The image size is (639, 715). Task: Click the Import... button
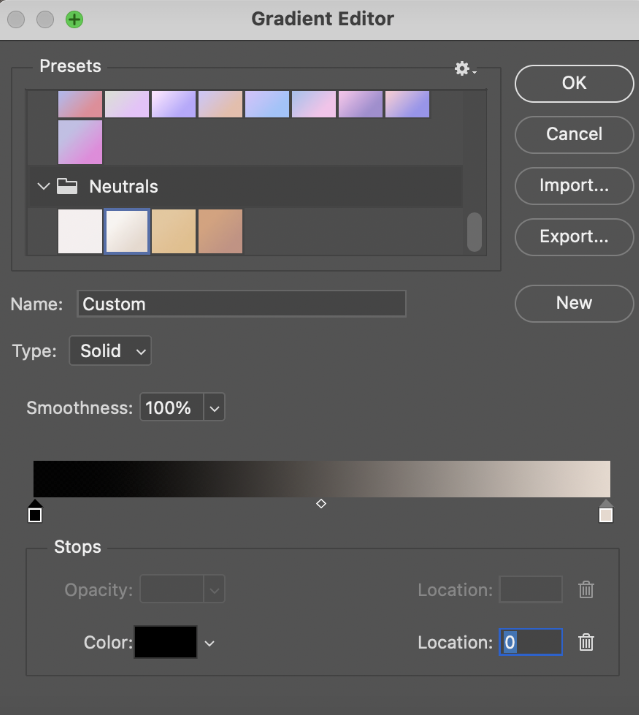coord(574,186)
